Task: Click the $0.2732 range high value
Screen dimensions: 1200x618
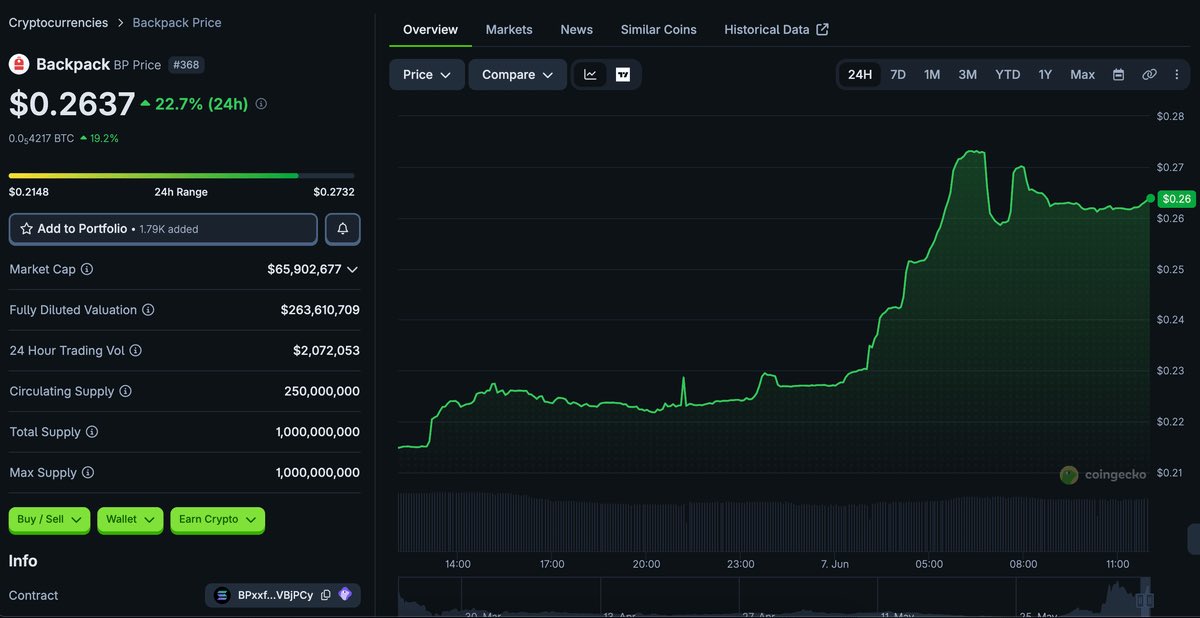Action: (334, 192)
